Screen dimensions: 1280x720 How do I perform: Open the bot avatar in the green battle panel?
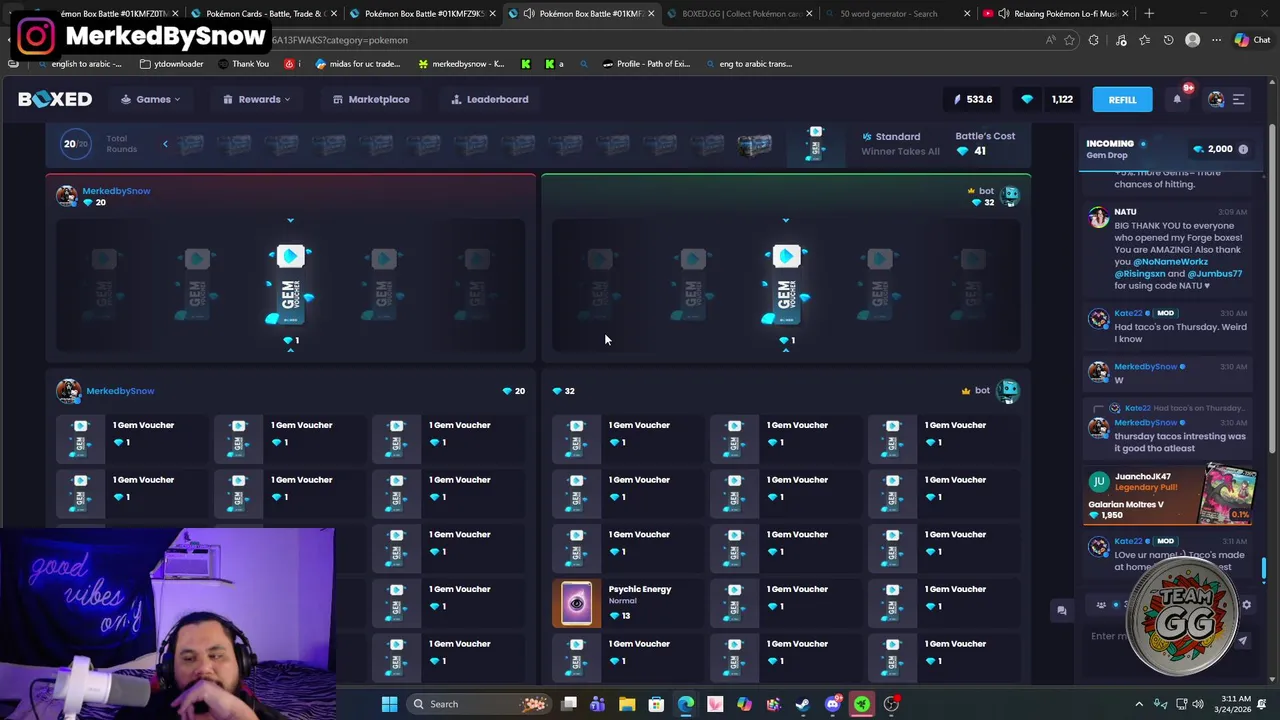[1009, 195]
